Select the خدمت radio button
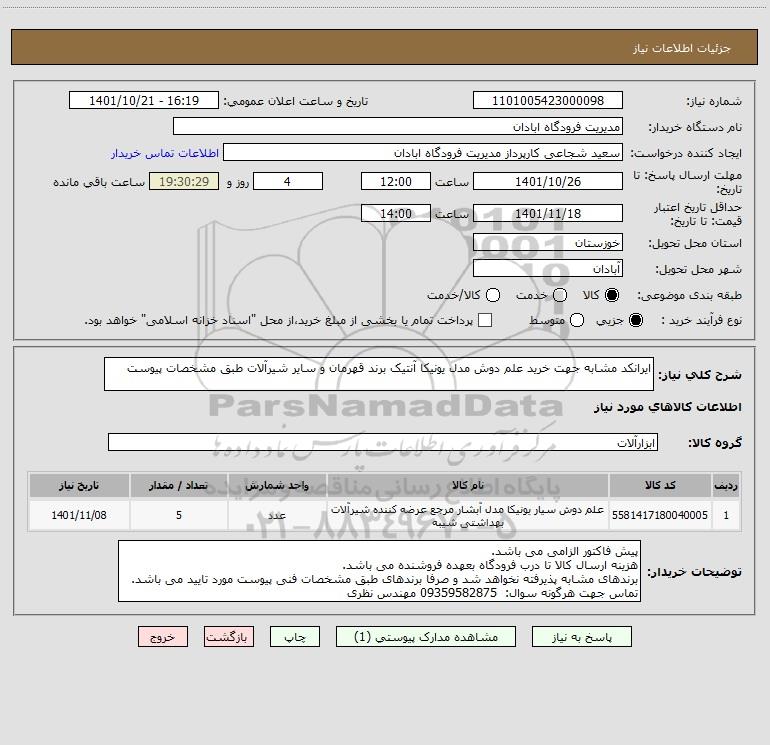The height and width of the screenshot is (745, 770). tap(560, 295)
